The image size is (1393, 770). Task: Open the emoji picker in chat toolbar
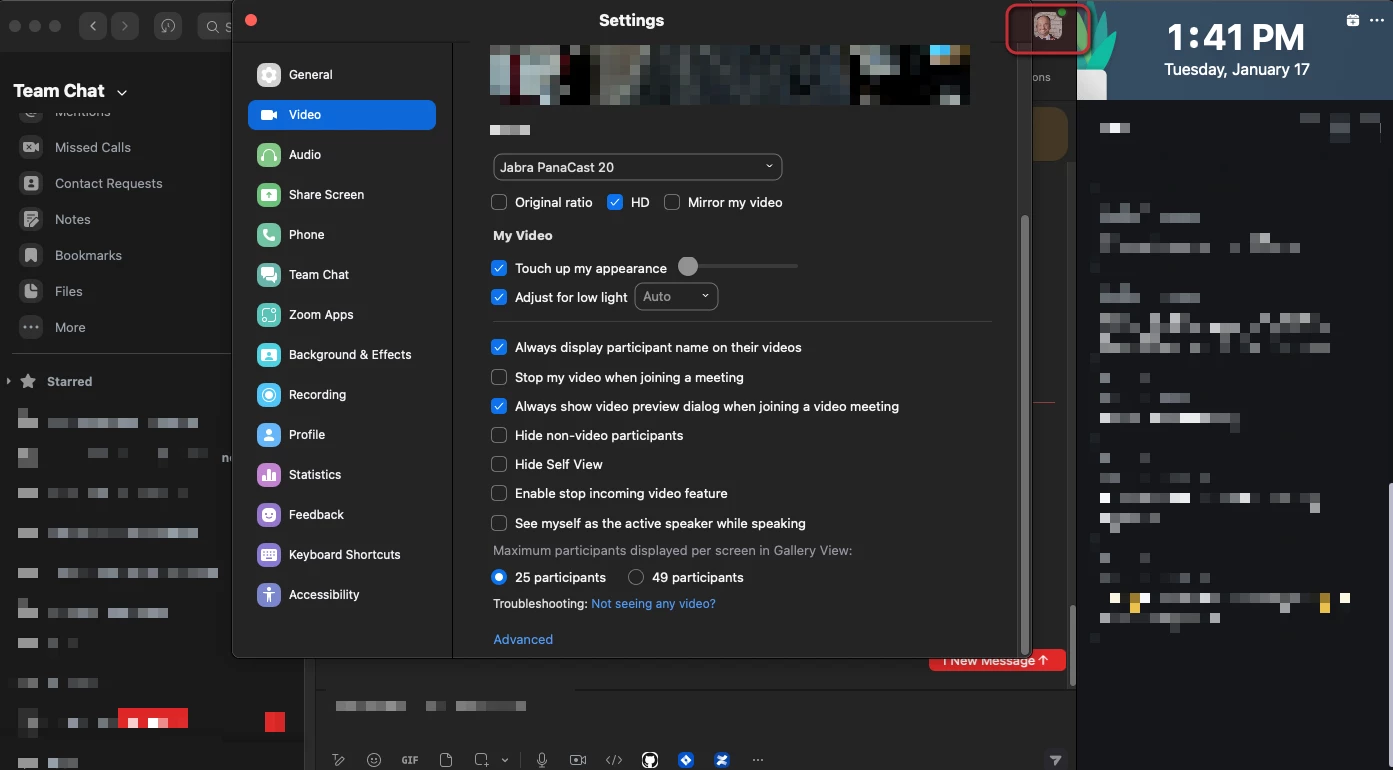[x=374, y=760]
